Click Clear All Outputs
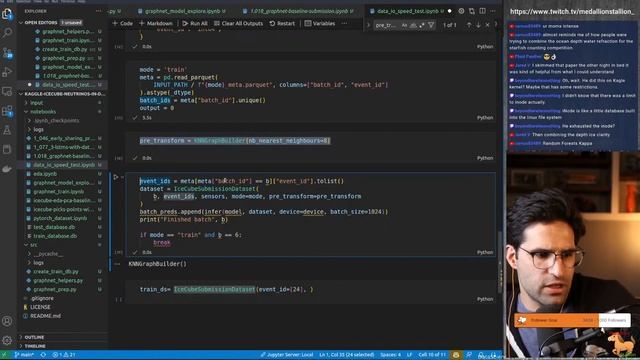 point(238,23)
